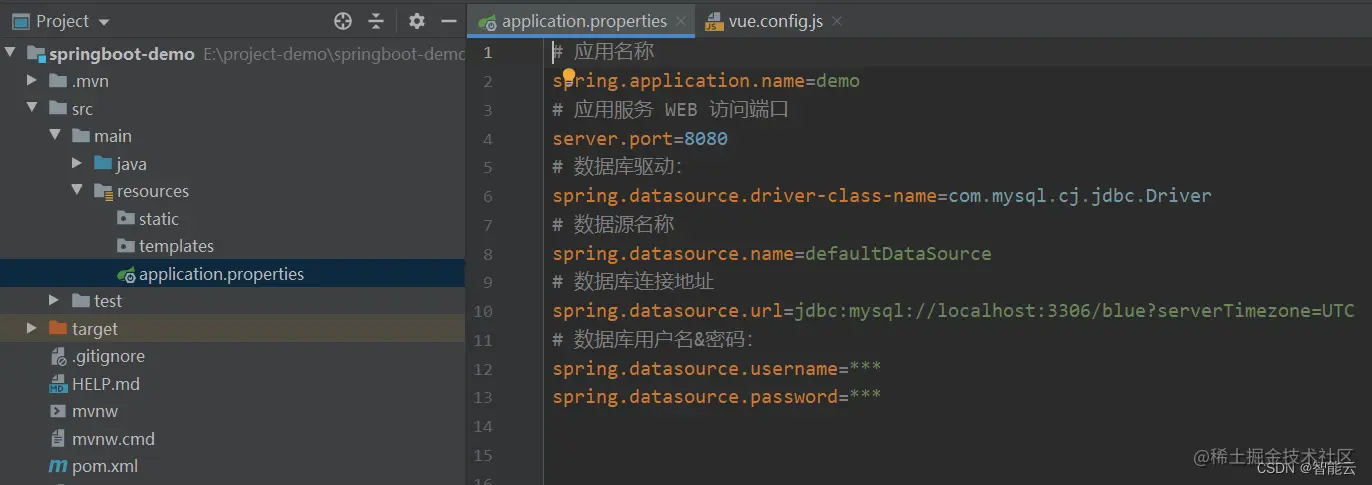Select the .mvn folder
Screen dimensions: 1372x485
(x=90, y=81)
